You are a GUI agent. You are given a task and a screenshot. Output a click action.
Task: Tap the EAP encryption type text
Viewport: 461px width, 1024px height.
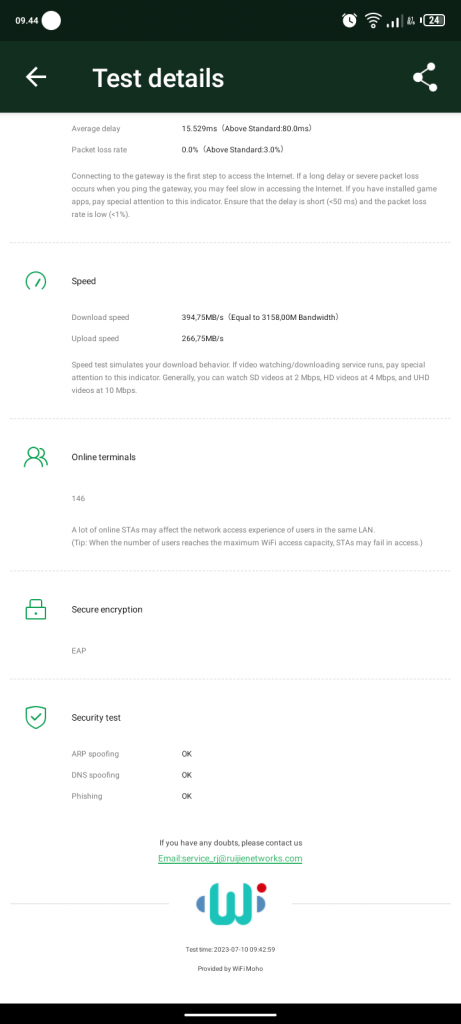click(78, 651)
